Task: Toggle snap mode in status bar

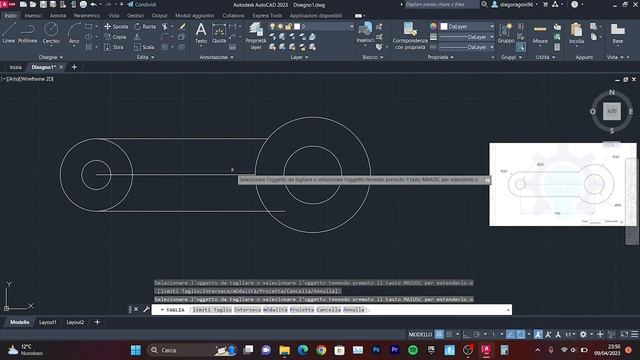Action: [x=449, y=334]
